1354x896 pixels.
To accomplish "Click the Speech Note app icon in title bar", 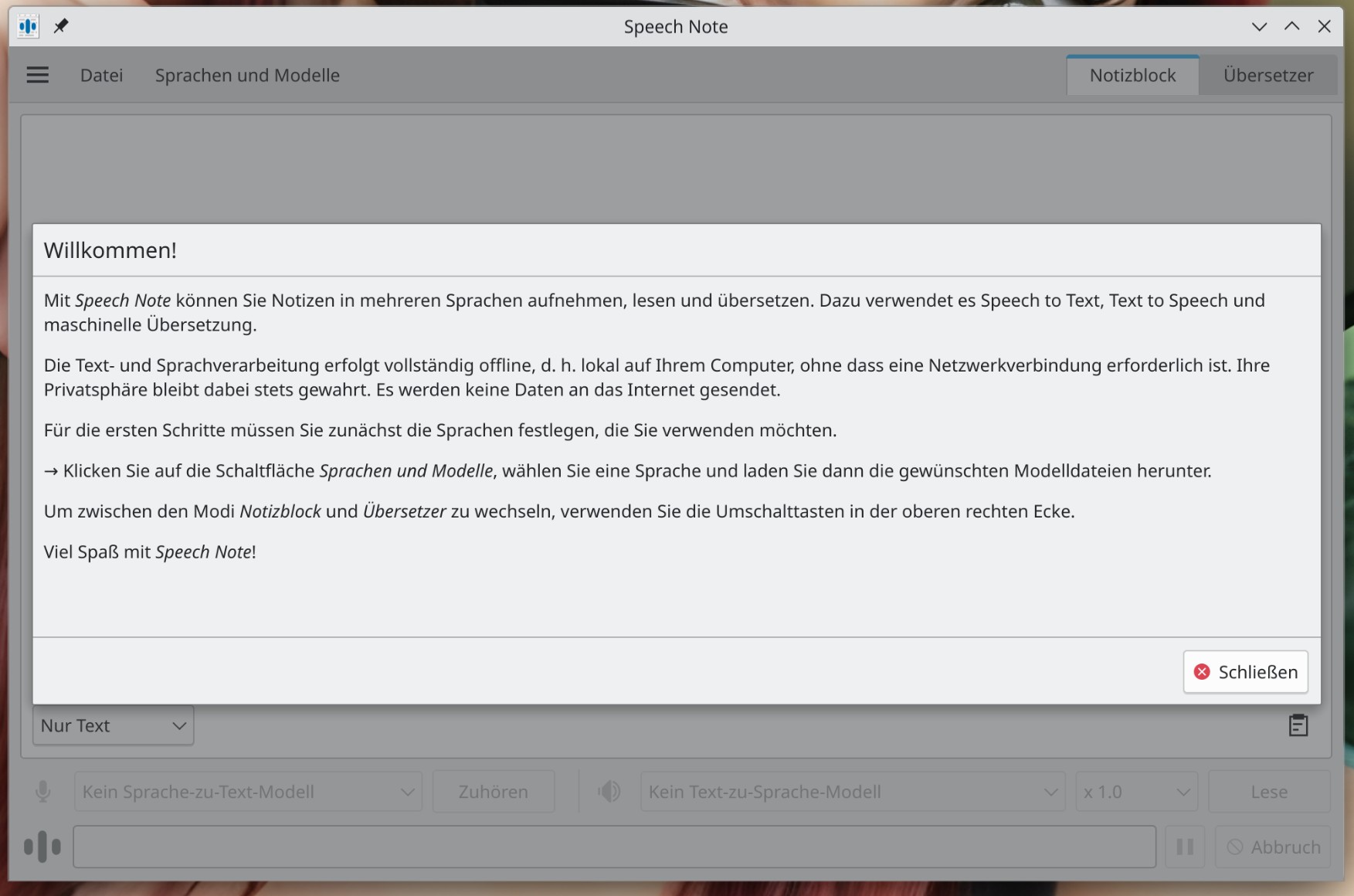I will [x=29, y=26].
